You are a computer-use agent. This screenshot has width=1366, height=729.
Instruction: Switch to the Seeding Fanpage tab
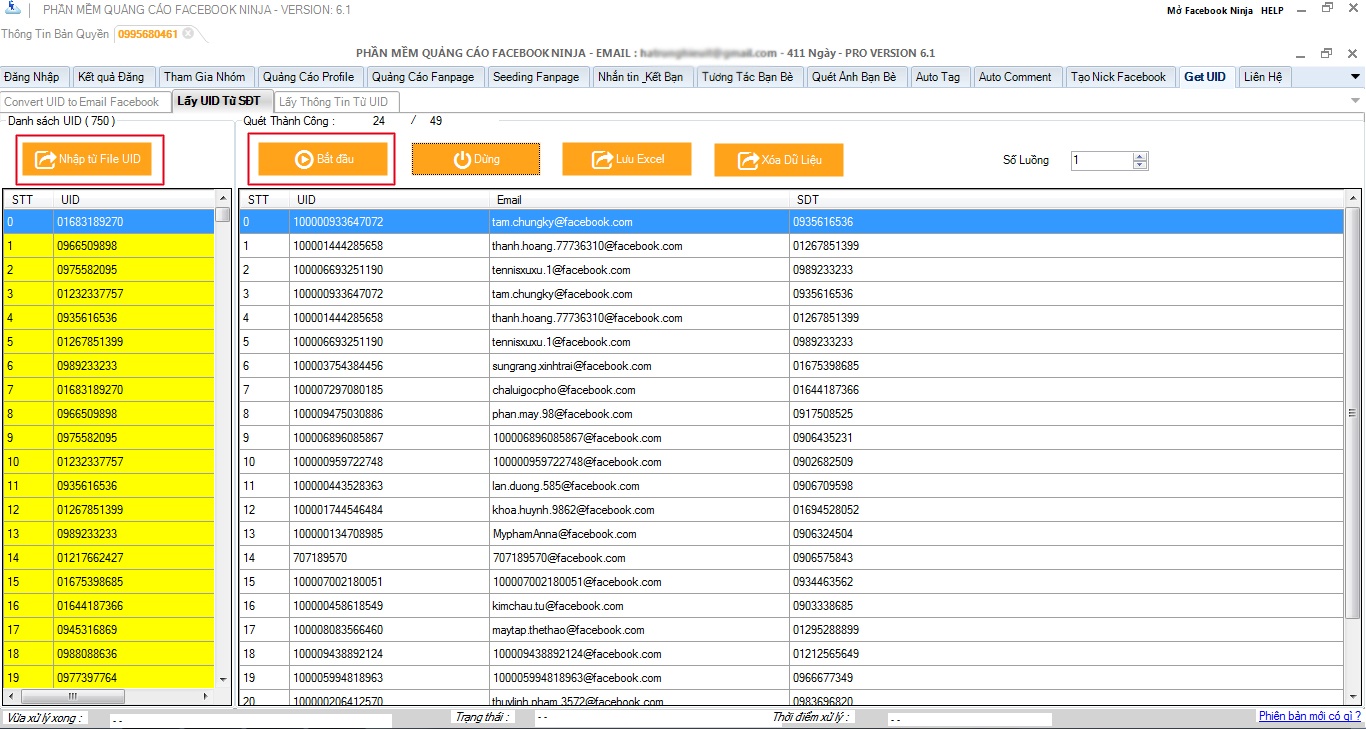[536, 77]
